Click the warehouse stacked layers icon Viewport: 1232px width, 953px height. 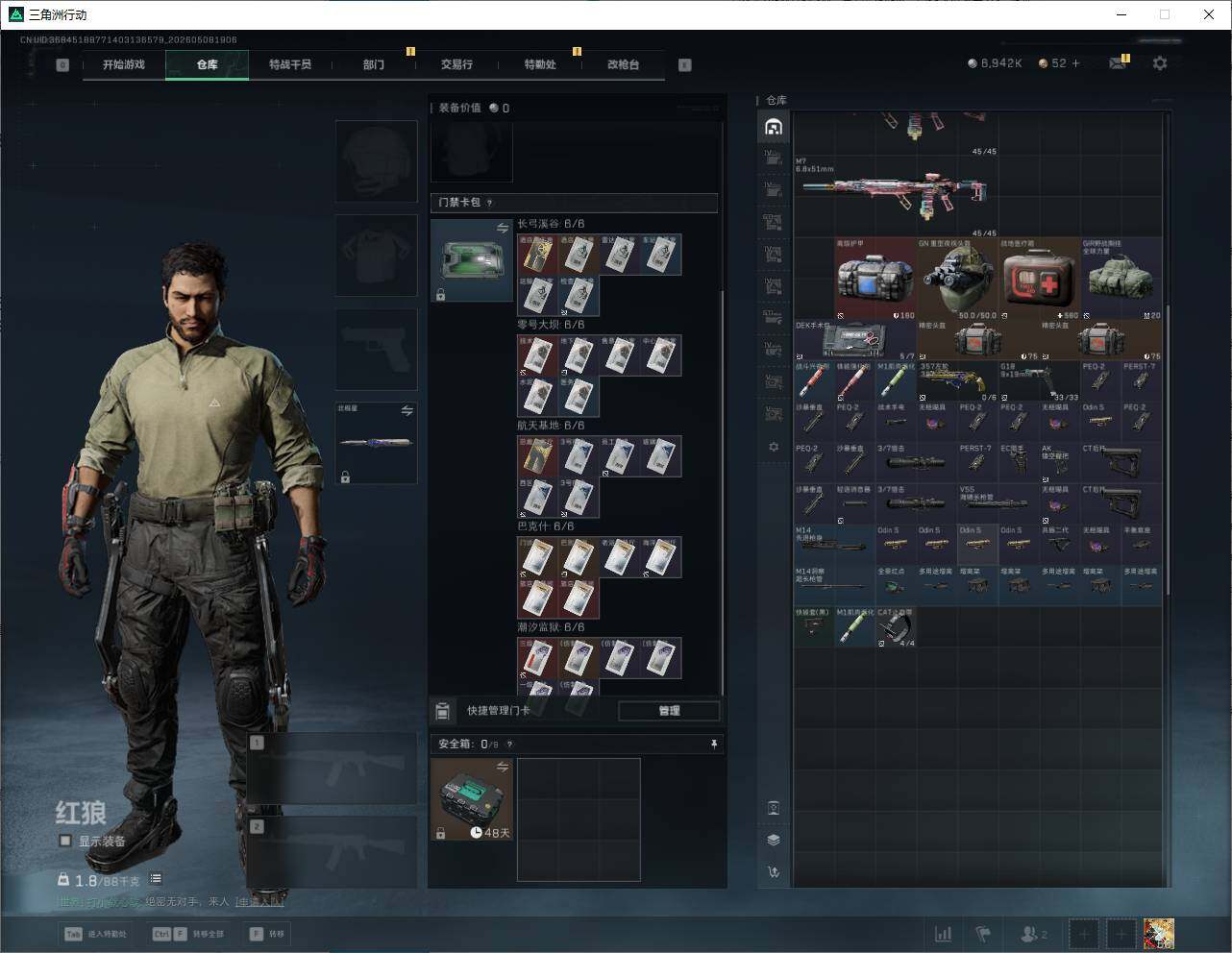click(774, 840)
